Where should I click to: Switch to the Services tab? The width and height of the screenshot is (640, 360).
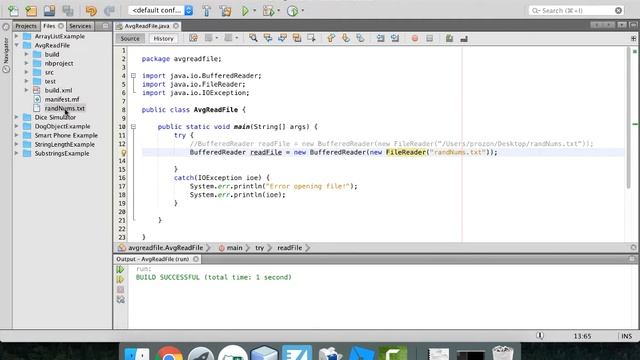click(x=80, y=26)
